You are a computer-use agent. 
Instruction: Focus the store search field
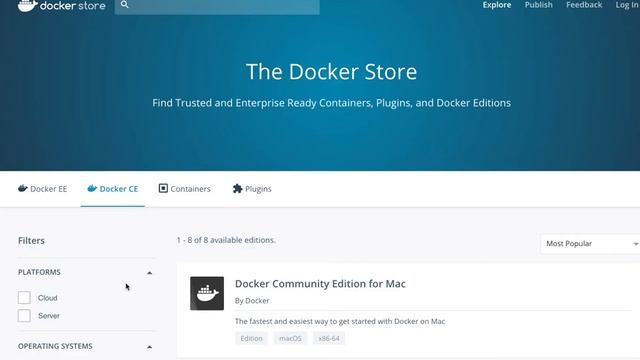click(x=217, y=6)
